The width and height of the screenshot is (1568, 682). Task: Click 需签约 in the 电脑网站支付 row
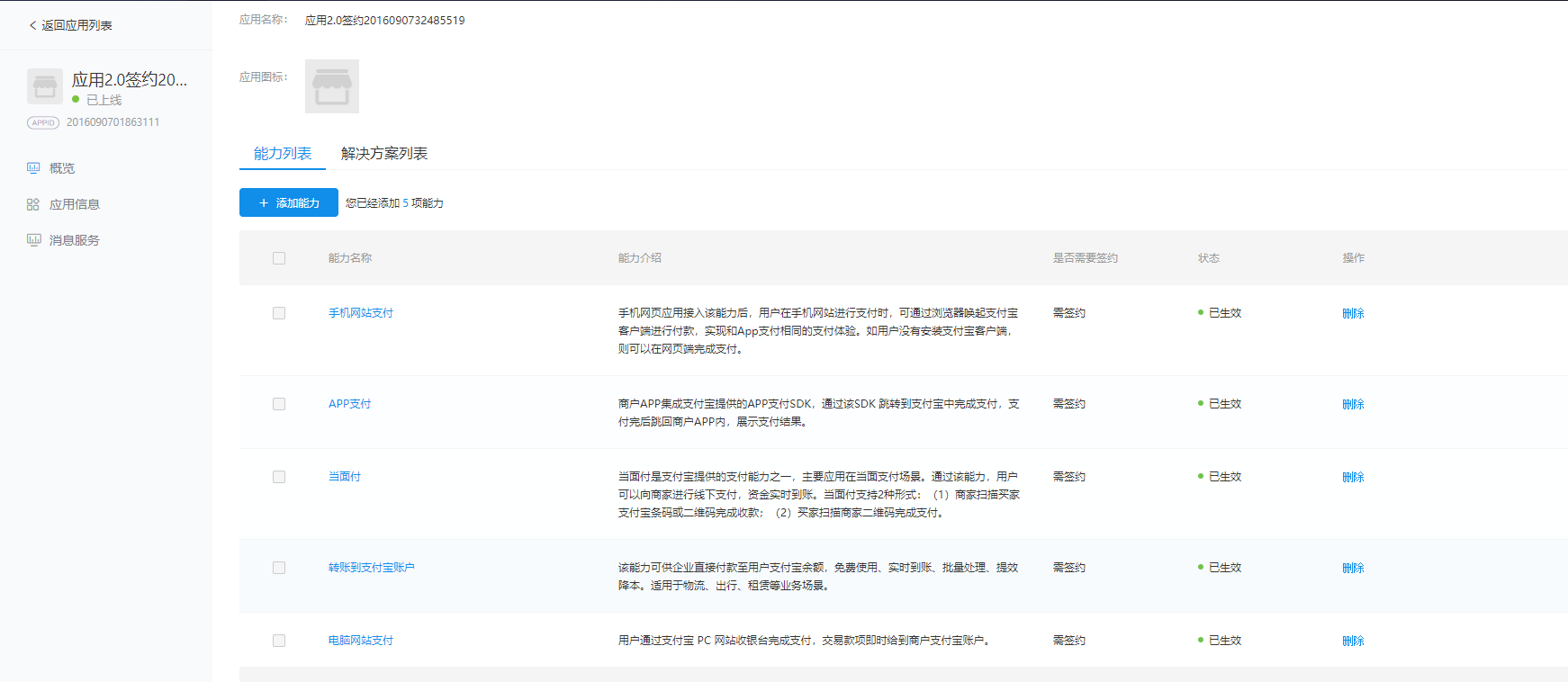tap(1069, 641)
